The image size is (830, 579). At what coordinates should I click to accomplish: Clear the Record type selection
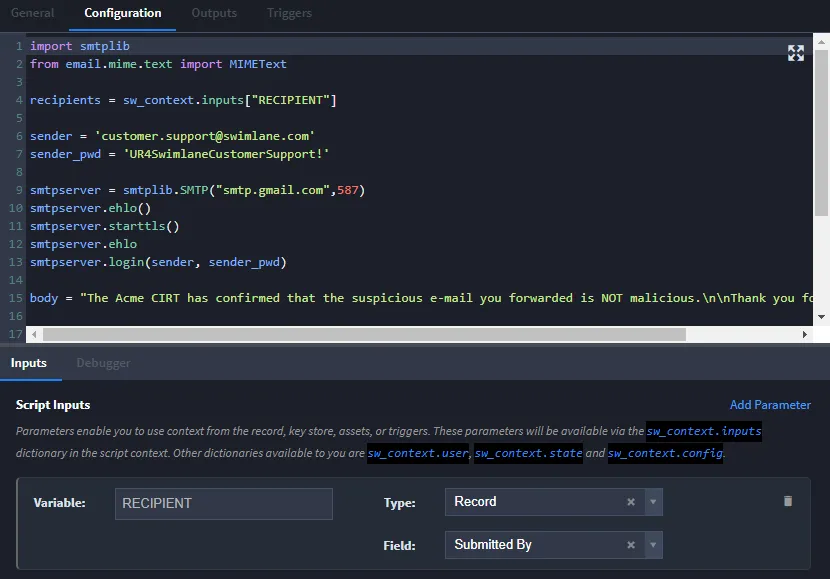pyautogui.click(x=631, y=502)
